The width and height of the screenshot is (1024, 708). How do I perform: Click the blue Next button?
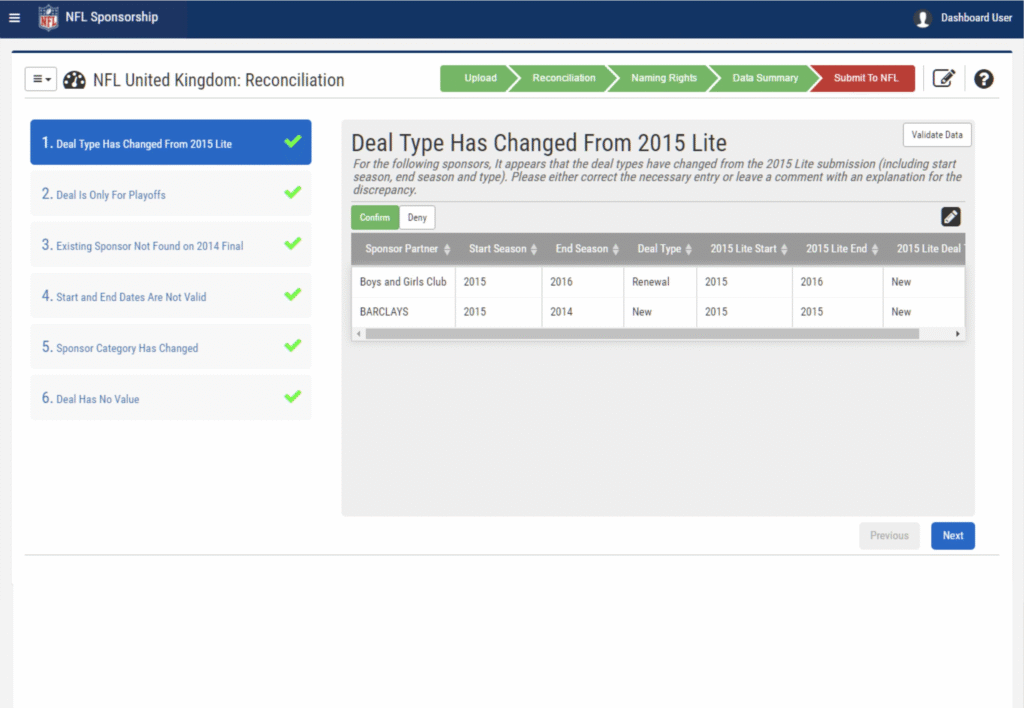952,536
